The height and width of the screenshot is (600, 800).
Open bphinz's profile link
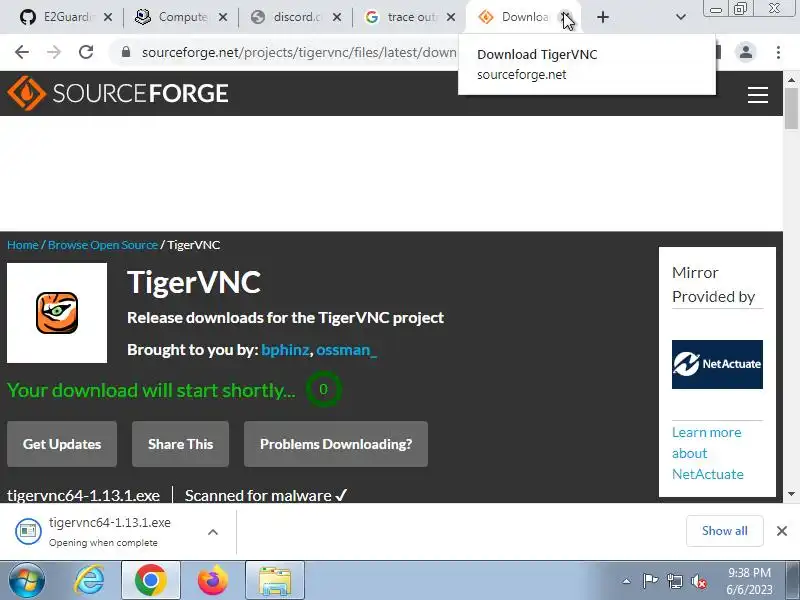285,350
